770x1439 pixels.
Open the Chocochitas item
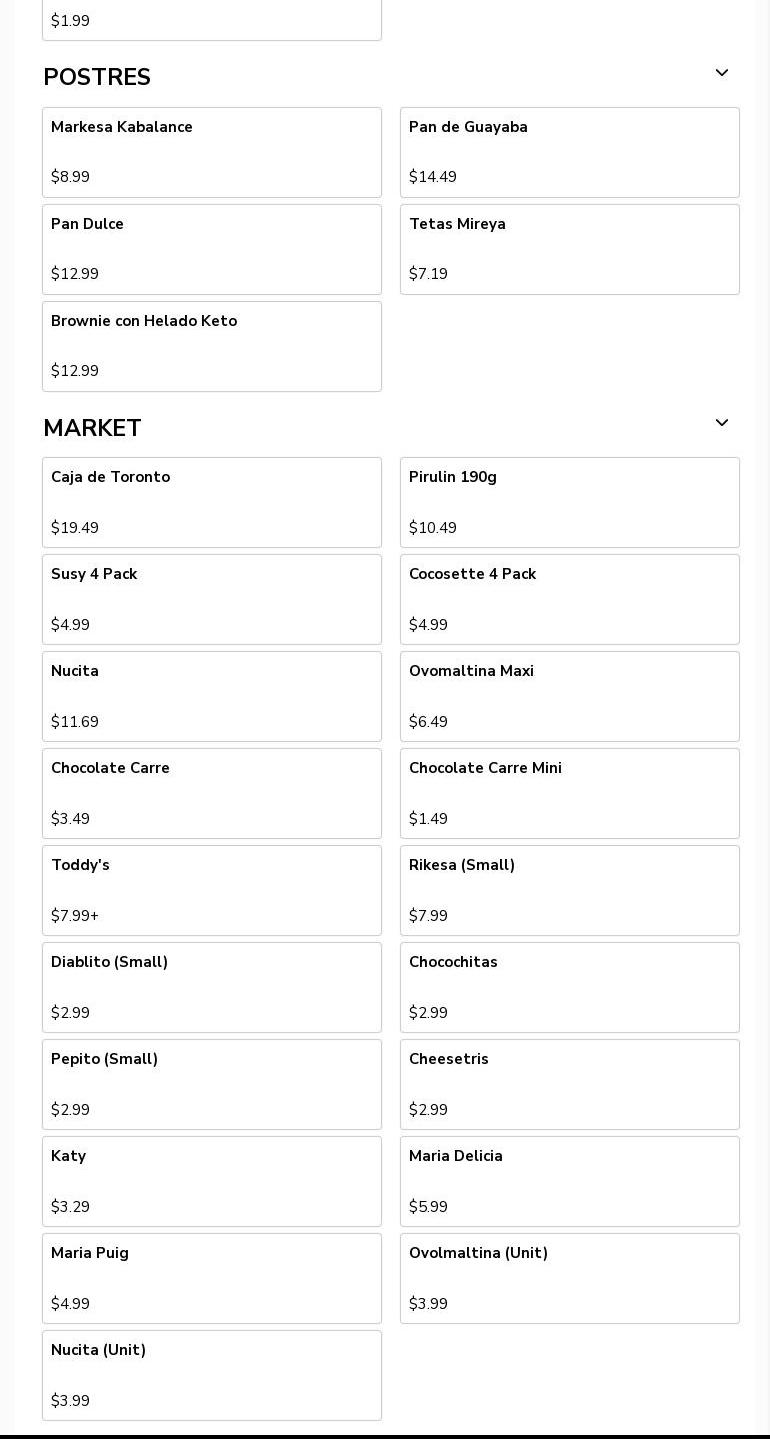pyautogui.click(x=569, y=987)
